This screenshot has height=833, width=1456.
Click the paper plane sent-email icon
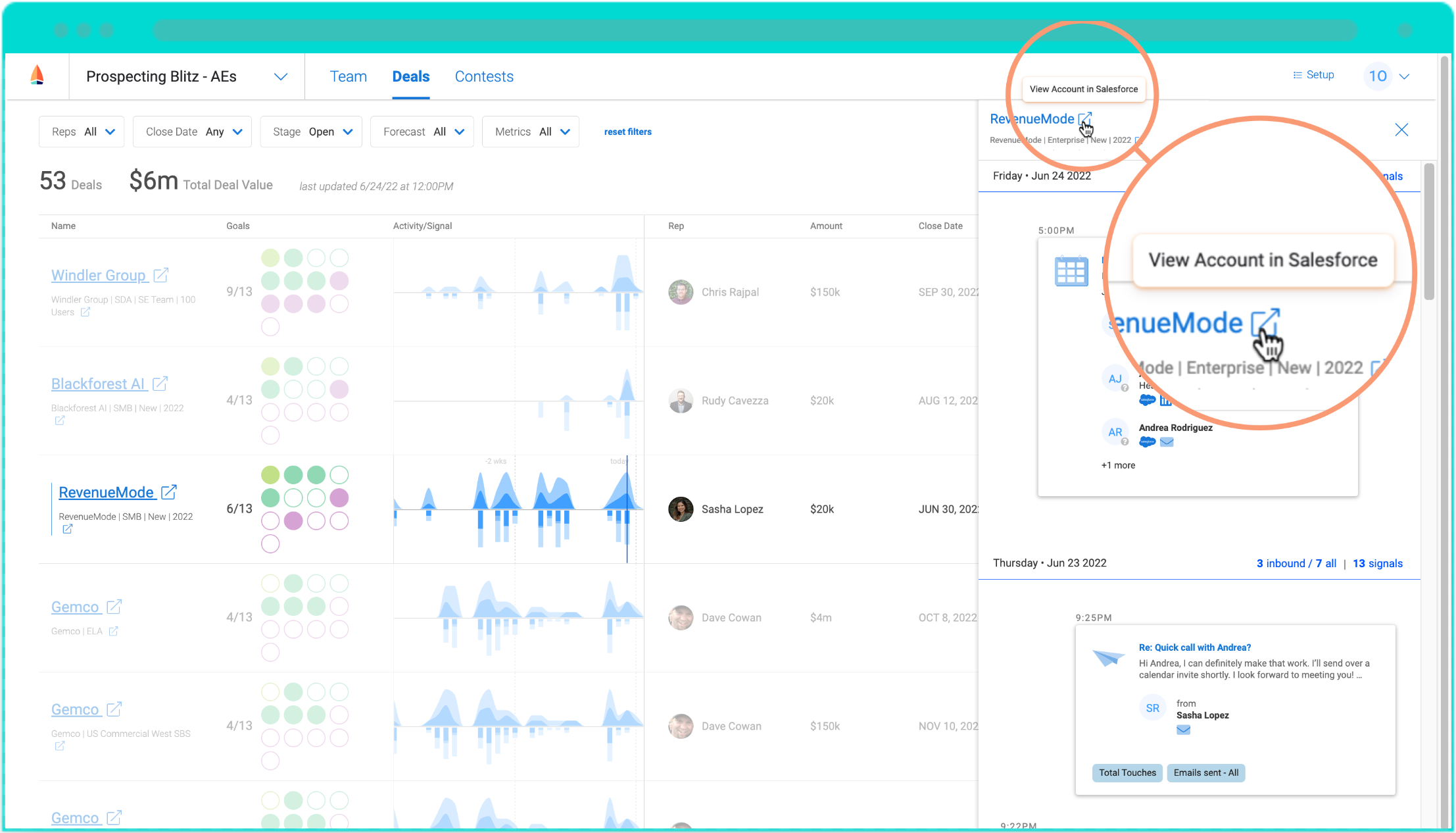pyautogui.click(x=1109, y=657)
